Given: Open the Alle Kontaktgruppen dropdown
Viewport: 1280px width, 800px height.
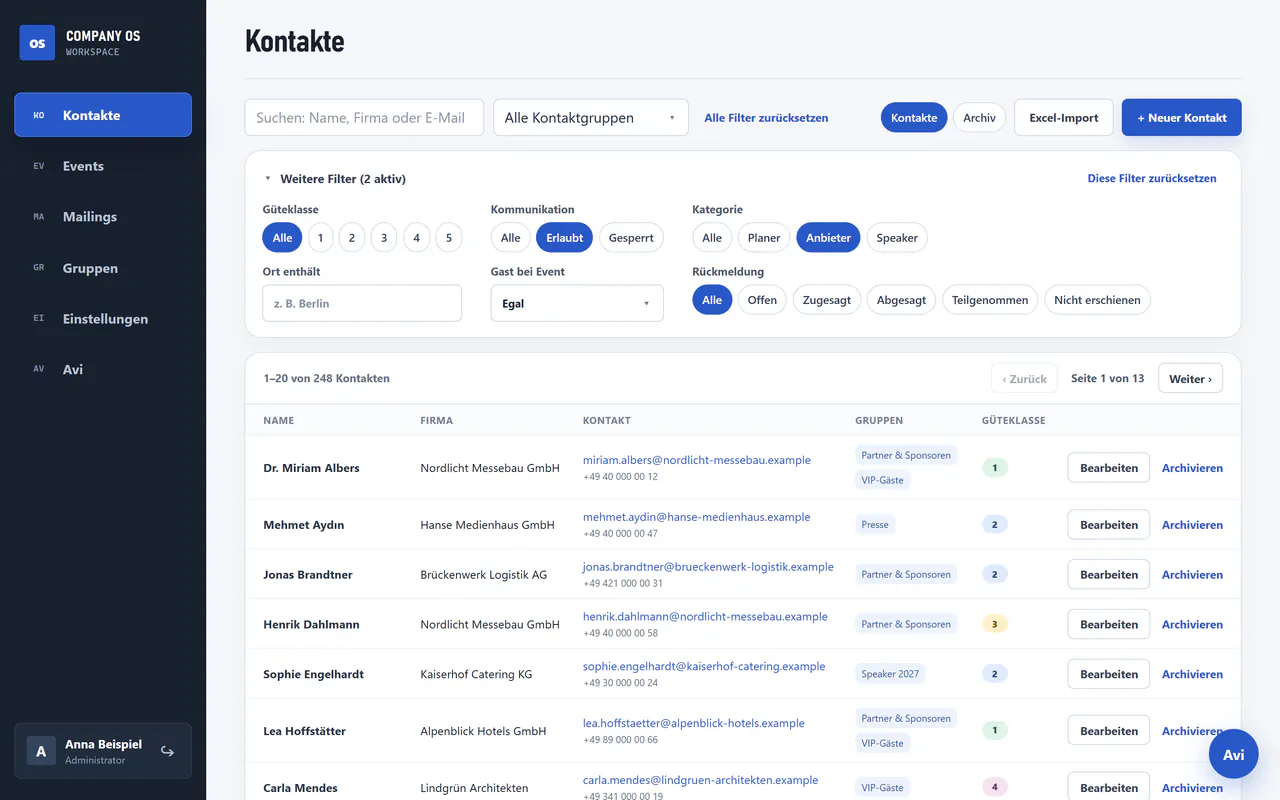Looking at the screenshot, I should [591, 117].
